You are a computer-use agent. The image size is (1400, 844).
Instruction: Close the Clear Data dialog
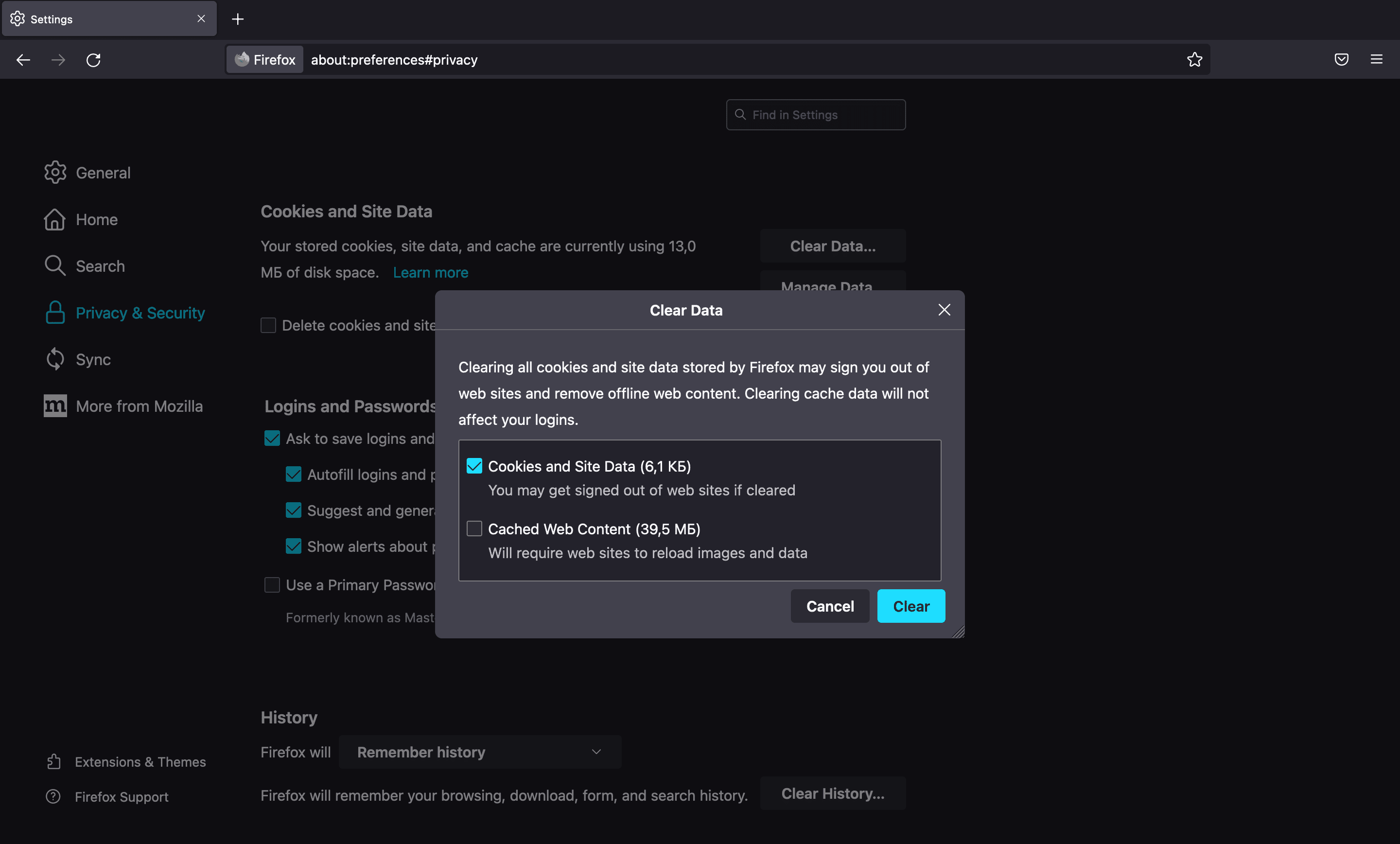[944, 309]
